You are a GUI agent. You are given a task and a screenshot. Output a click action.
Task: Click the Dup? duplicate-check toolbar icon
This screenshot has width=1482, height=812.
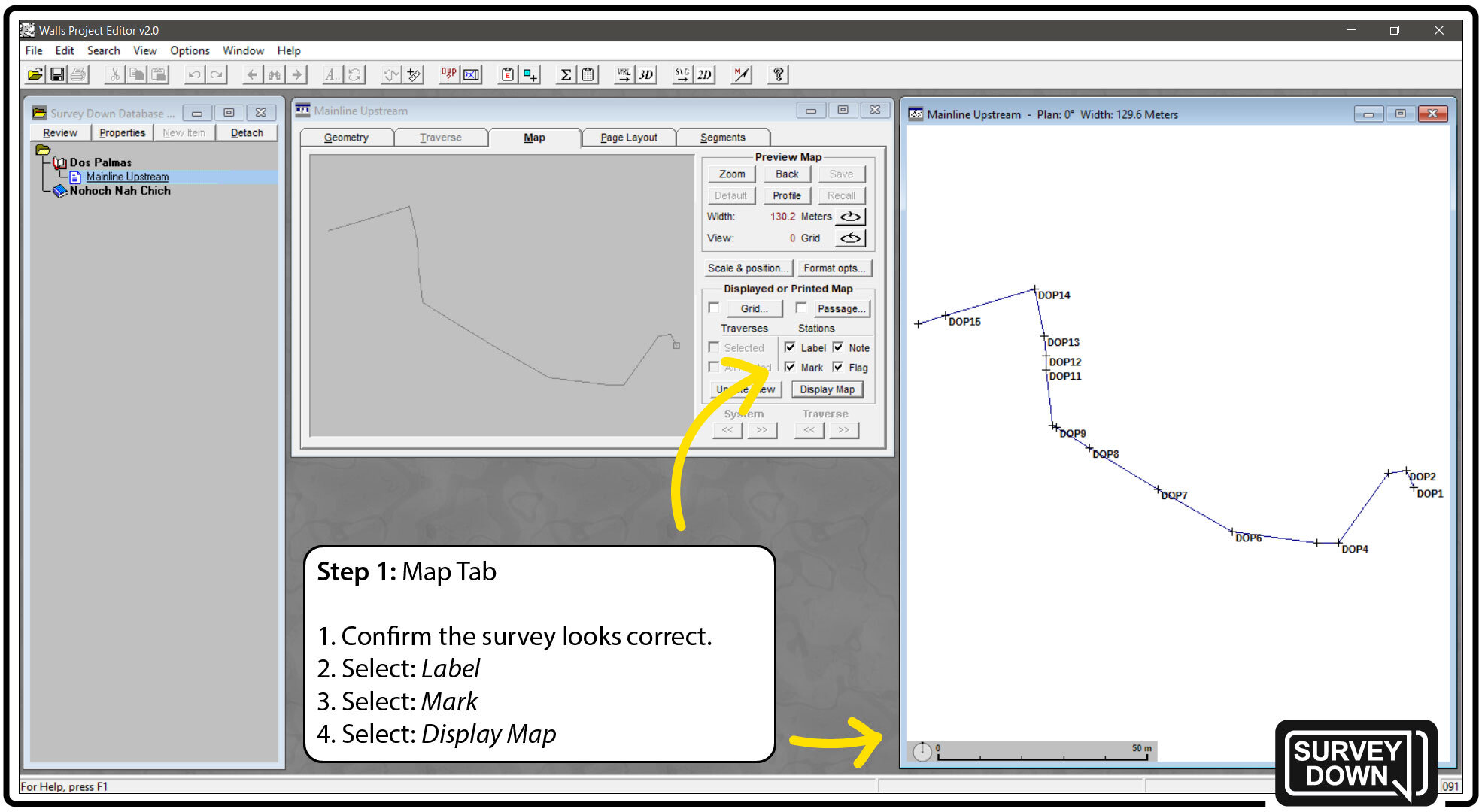tap(448, 74)
